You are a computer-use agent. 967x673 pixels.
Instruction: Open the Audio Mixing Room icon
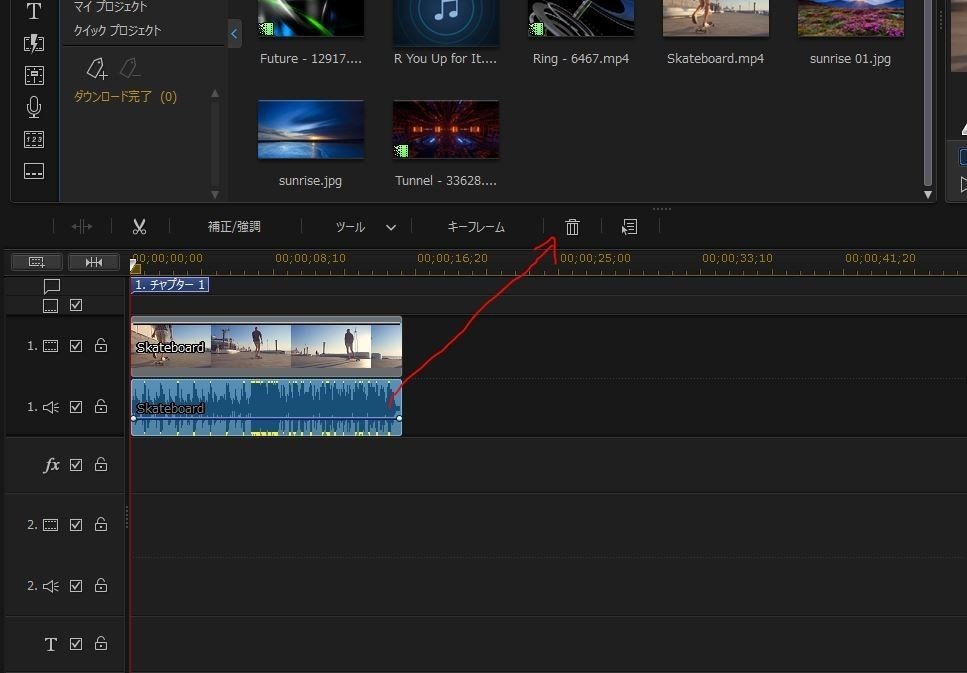pos(34,75)
